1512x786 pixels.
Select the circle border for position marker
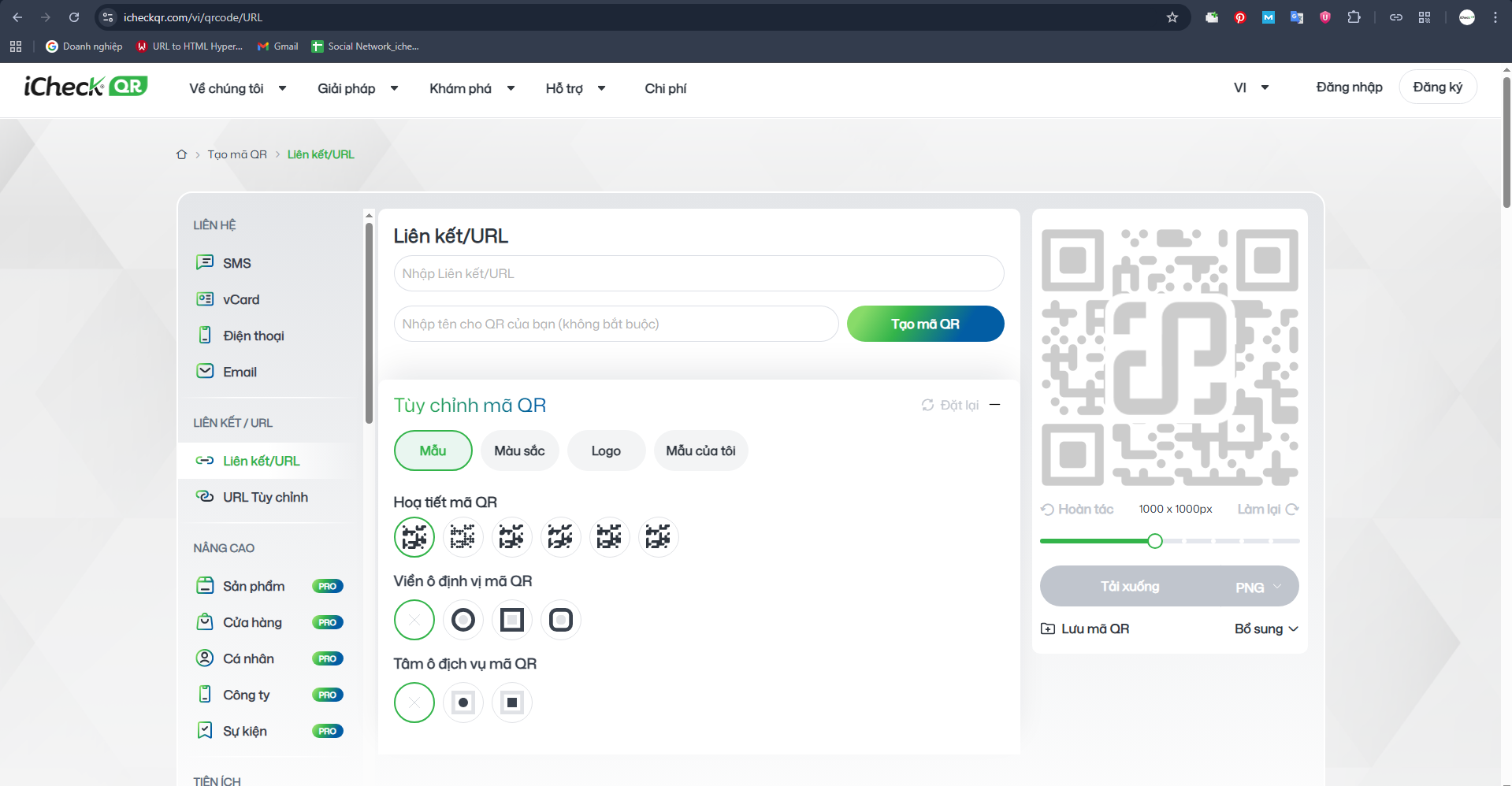(463, 620)
